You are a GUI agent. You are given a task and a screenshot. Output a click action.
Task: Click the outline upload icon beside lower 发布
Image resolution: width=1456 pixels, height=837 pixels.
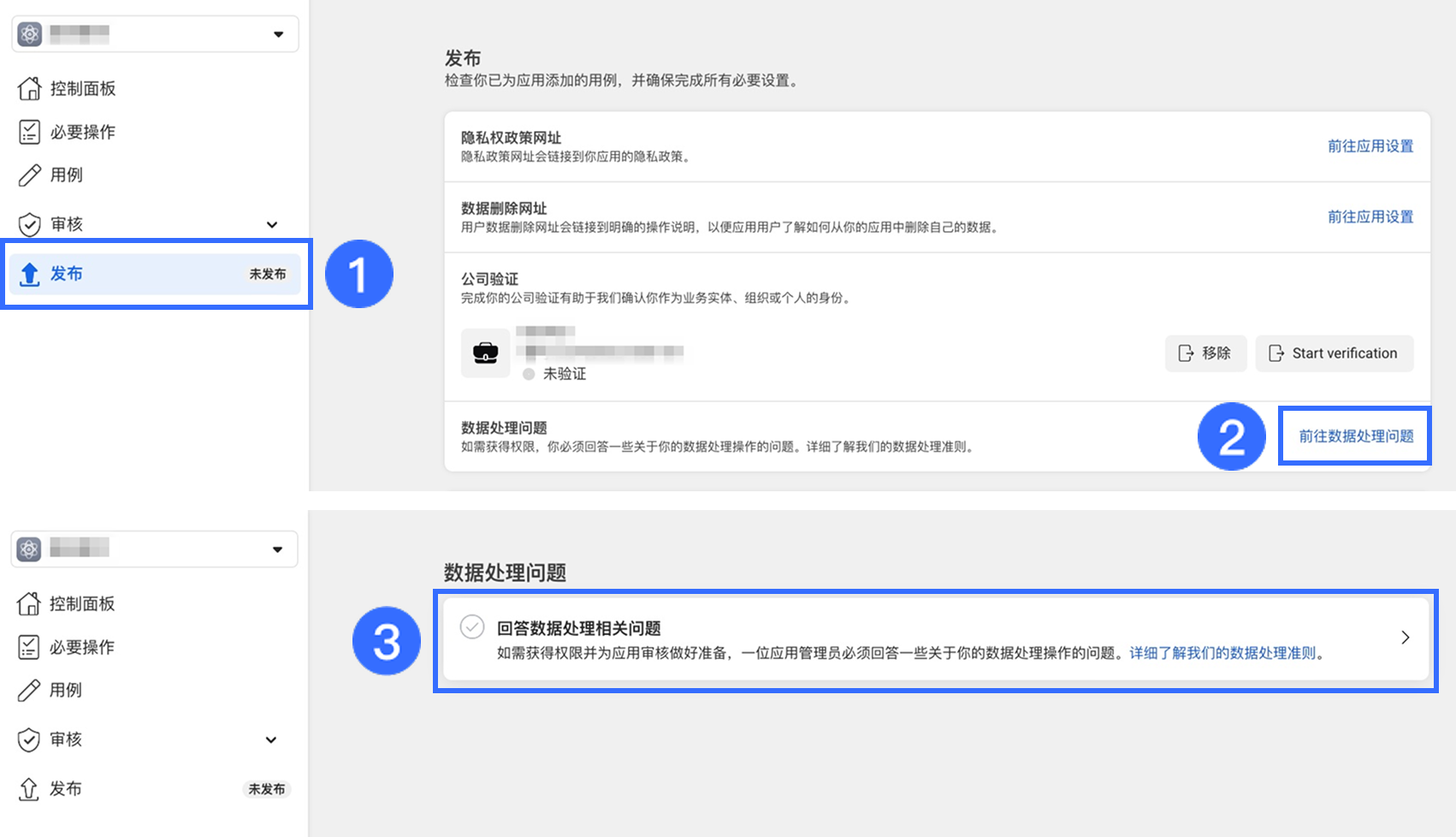[x=28, y=789]
